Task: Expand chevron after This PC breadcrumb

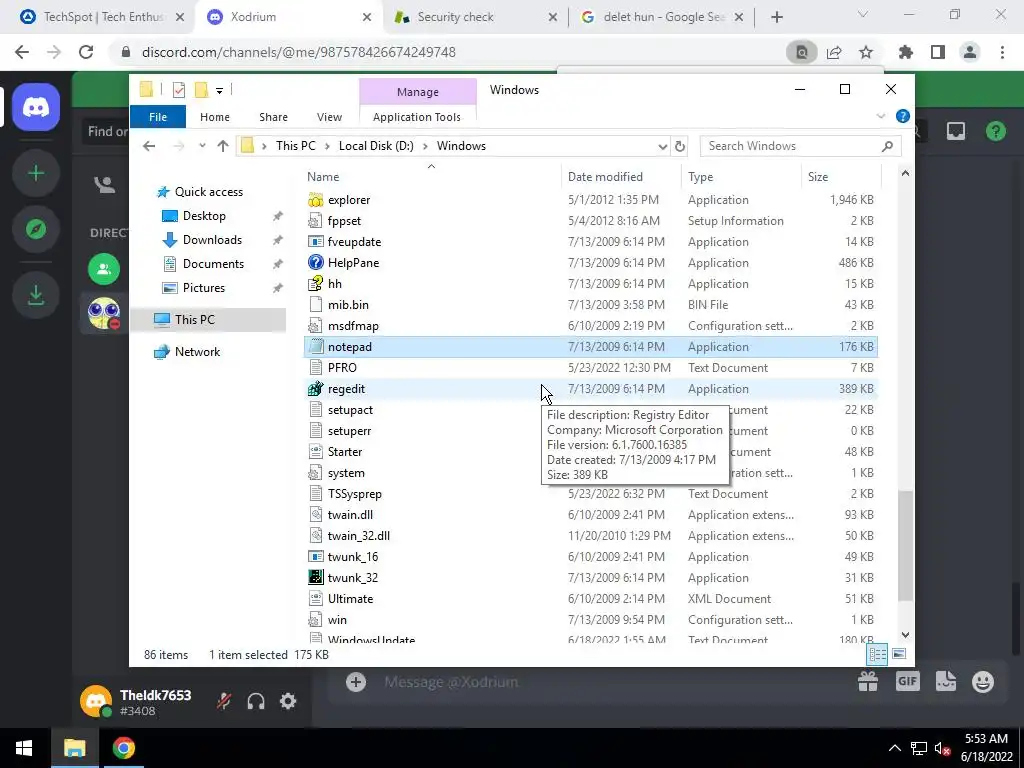Action: click(x=327, y=146)
